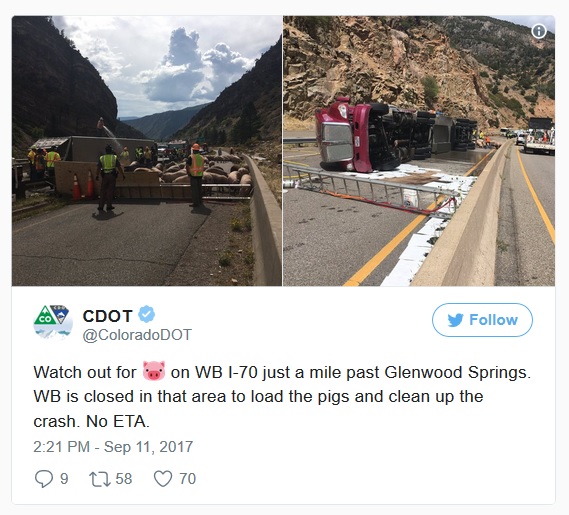
Task: Click the retweet count 58
Action: [124, 479]
